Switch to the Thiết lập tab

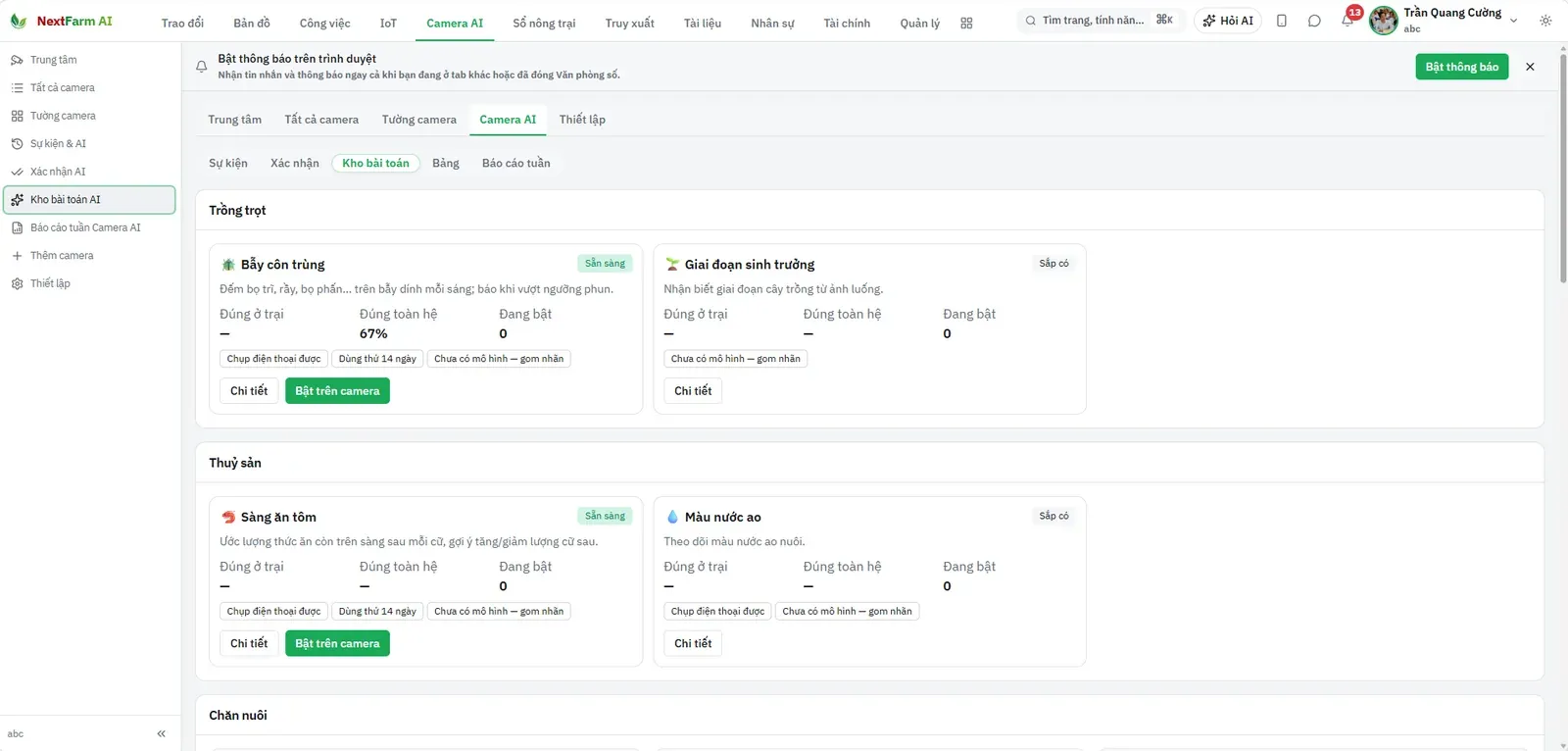[x=582, y=120]
